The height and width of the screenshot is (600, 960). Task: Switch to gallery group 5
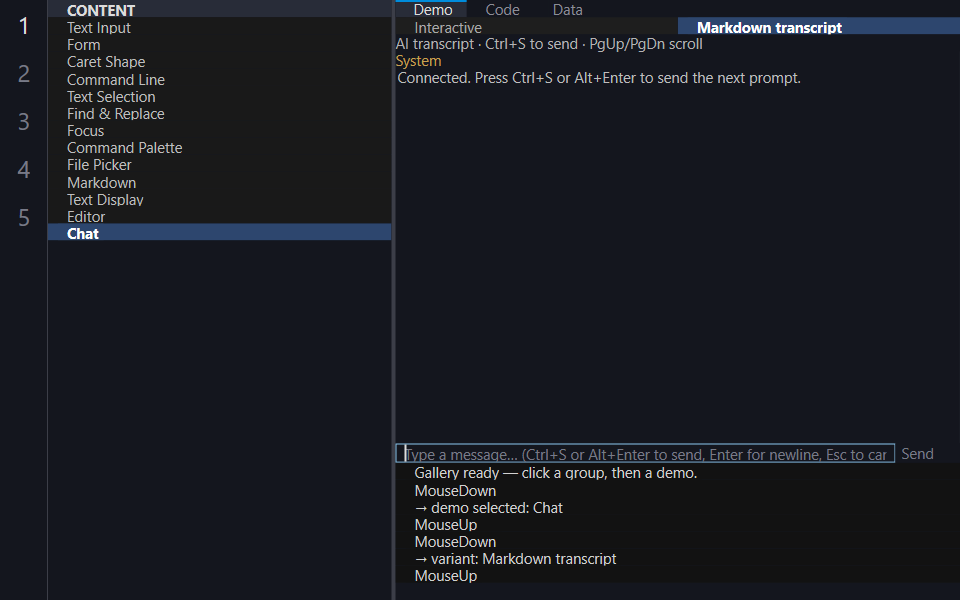point(23,217)
